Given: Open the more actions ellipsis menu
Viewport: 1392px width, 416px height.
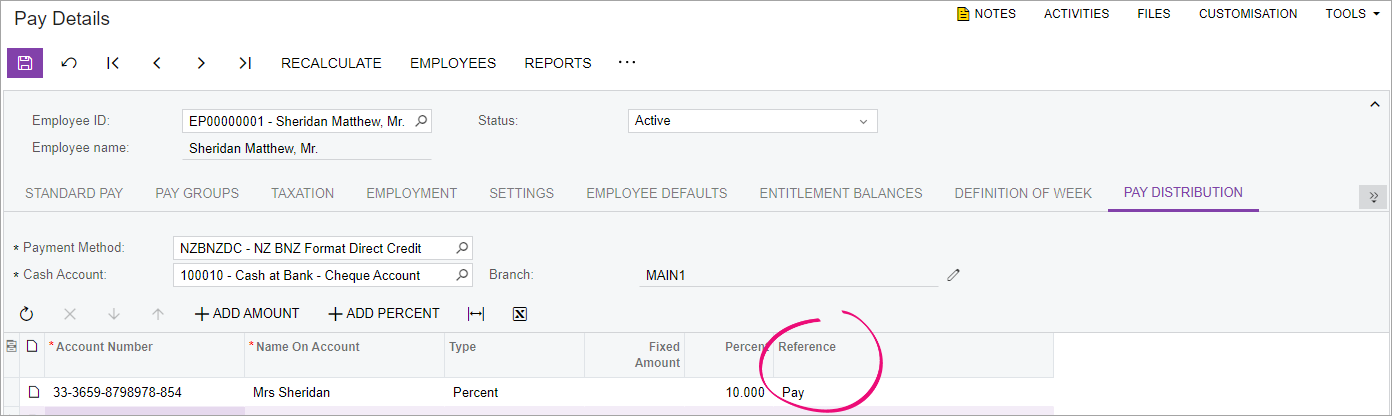Looking at the screenshot, I should pos(627,63).
